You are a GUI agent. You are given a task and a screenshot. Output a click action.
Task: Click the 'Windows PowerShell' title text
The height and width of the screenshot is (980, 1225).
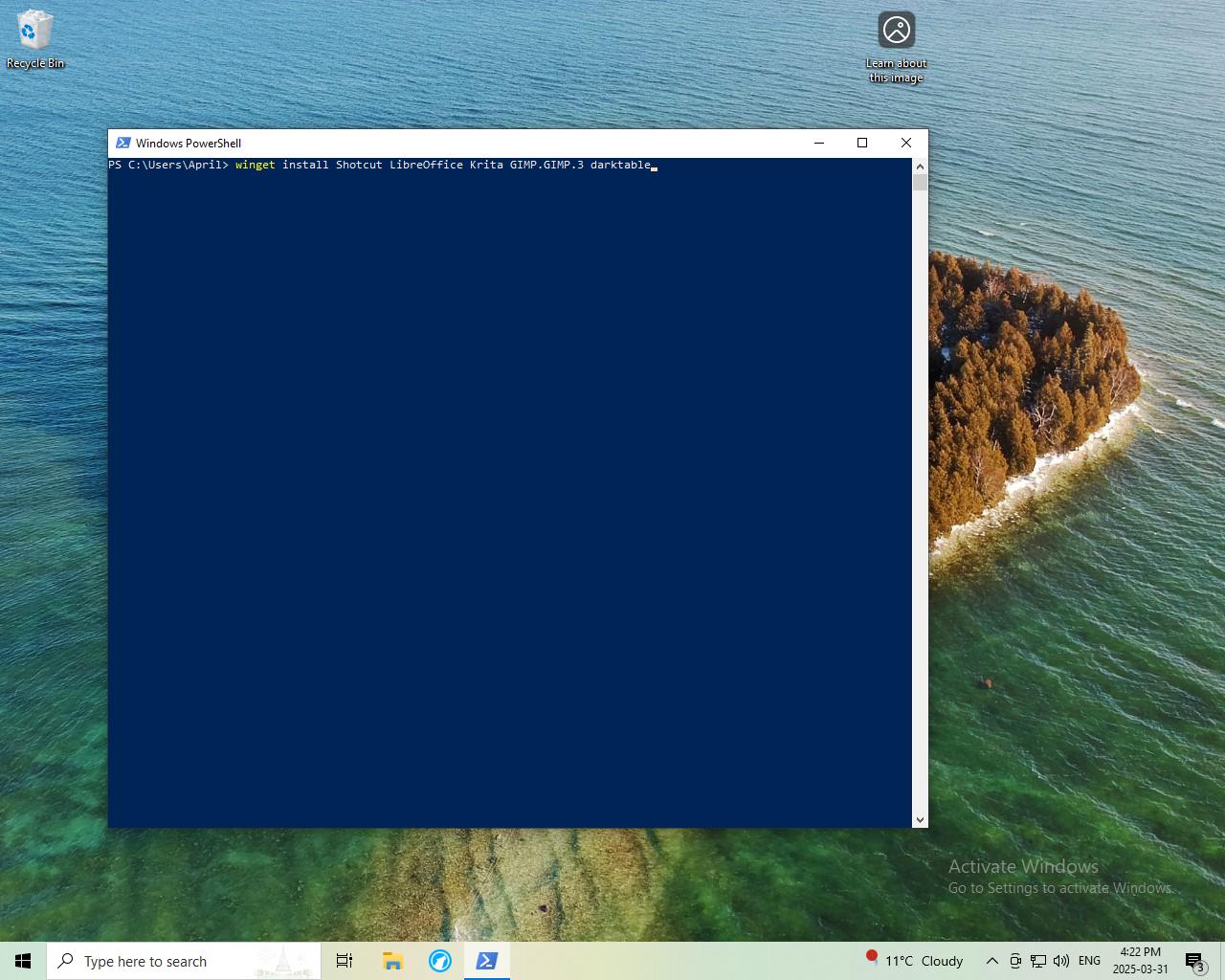189,143
